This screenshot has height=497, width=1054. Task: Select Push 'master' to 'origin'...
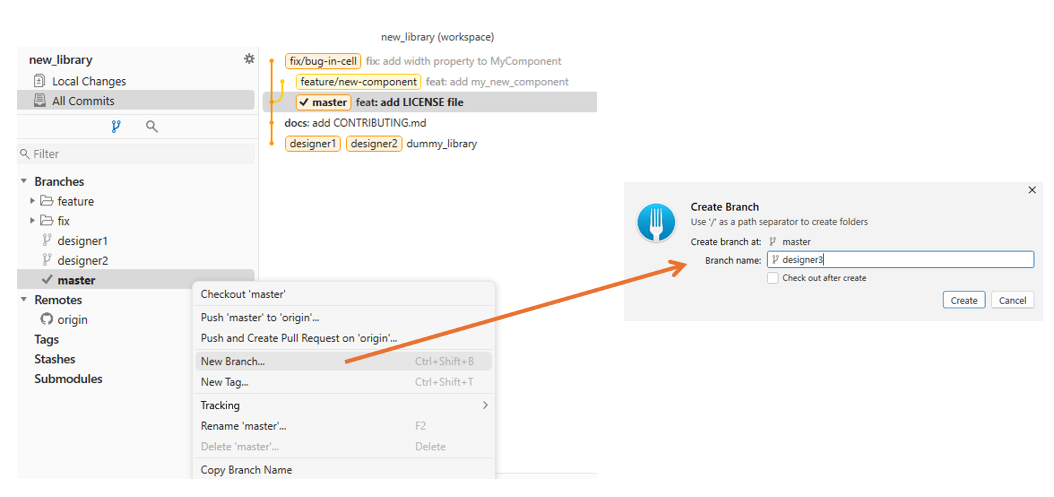click(343, 317)
